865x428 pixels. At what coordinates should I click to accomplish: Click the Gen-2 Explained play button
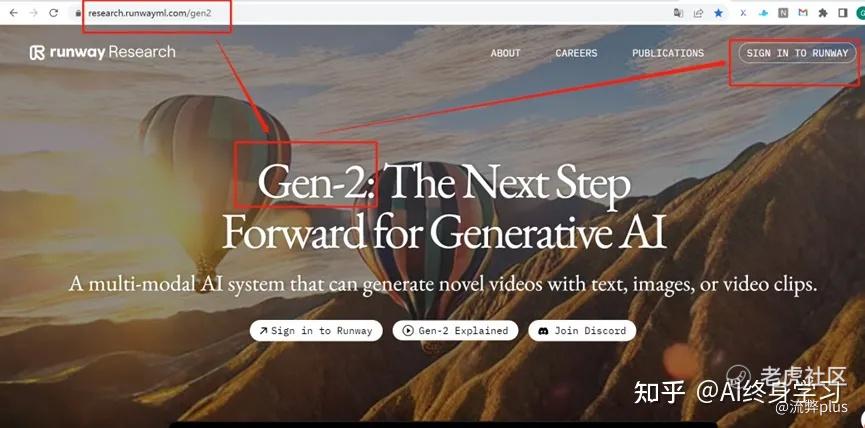click(455, 330)
